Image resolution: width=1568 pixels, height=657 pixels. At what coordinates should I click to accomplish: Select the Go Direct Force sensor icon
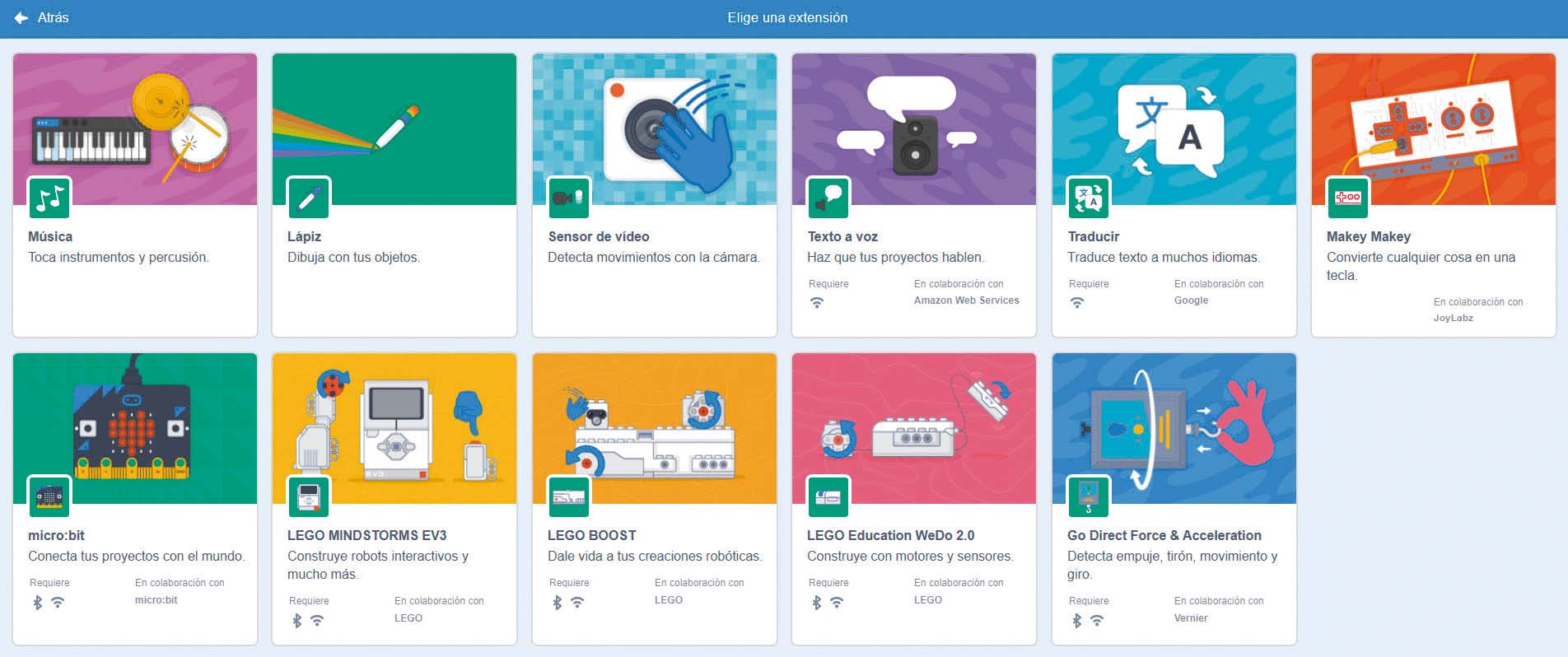point(1088,496)
